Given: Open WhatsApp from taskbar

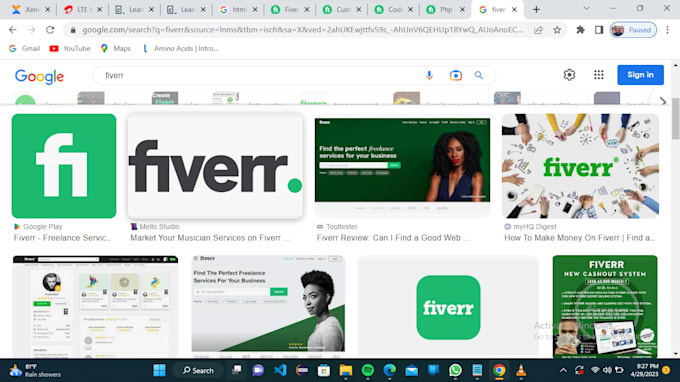Looking at the screenshot, I should [x=455, y=370].
